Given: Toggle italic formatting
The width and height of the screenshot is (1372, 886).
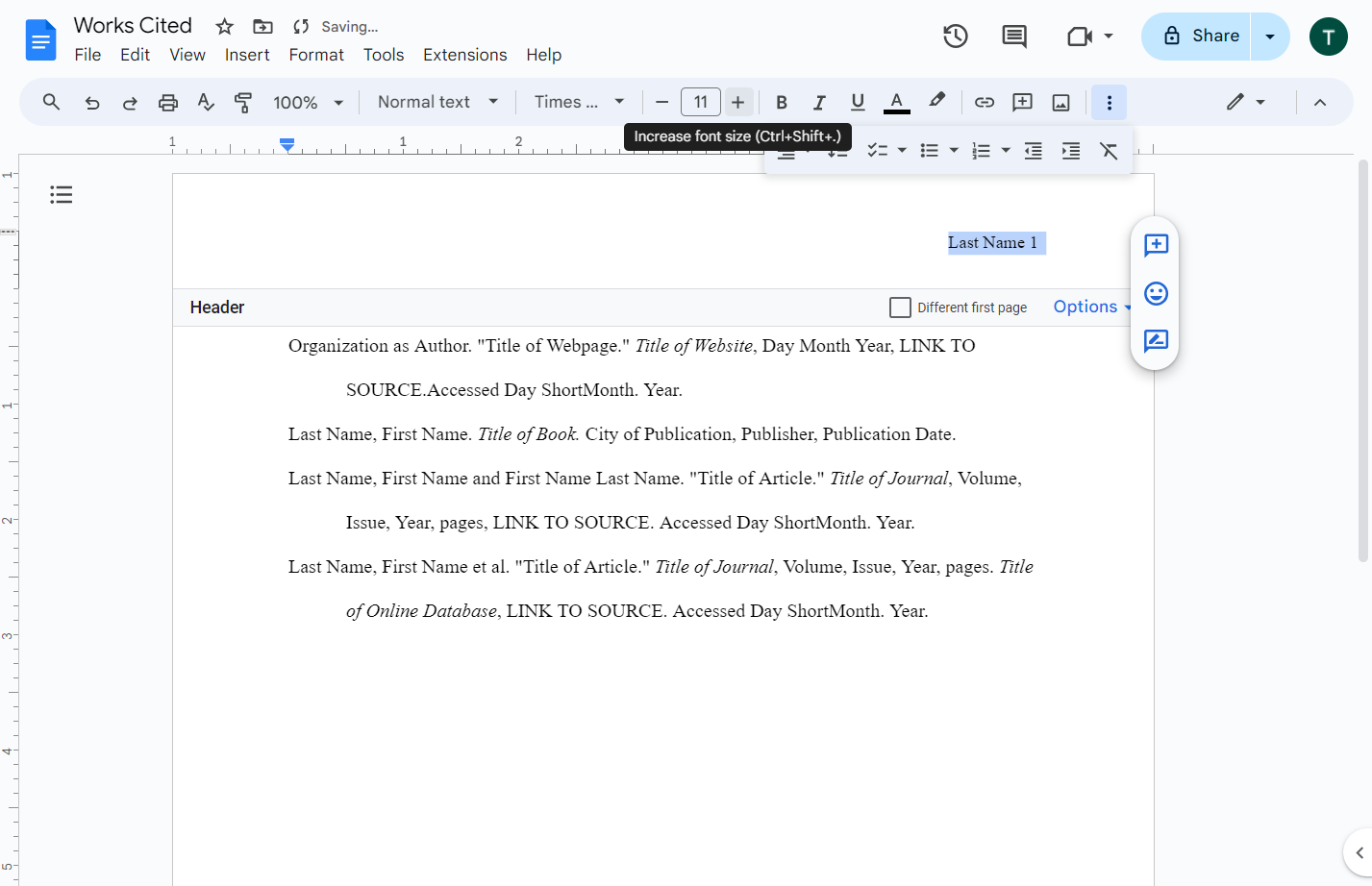Looking at the screenshot, I should pyautogui.click(x=819, y=102).
